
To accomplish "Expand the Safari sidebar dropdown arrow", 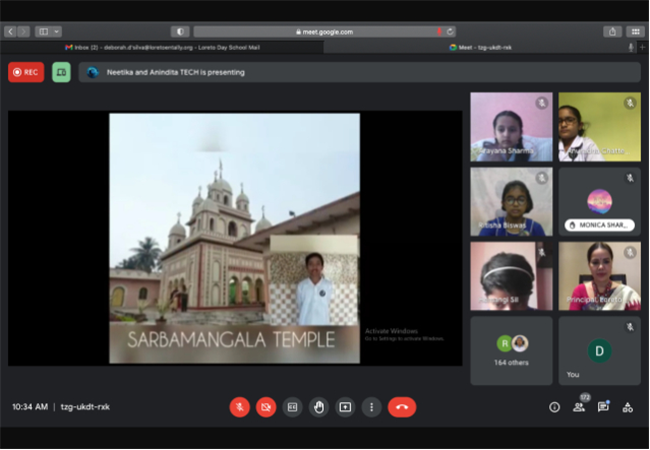I will 57,31.
